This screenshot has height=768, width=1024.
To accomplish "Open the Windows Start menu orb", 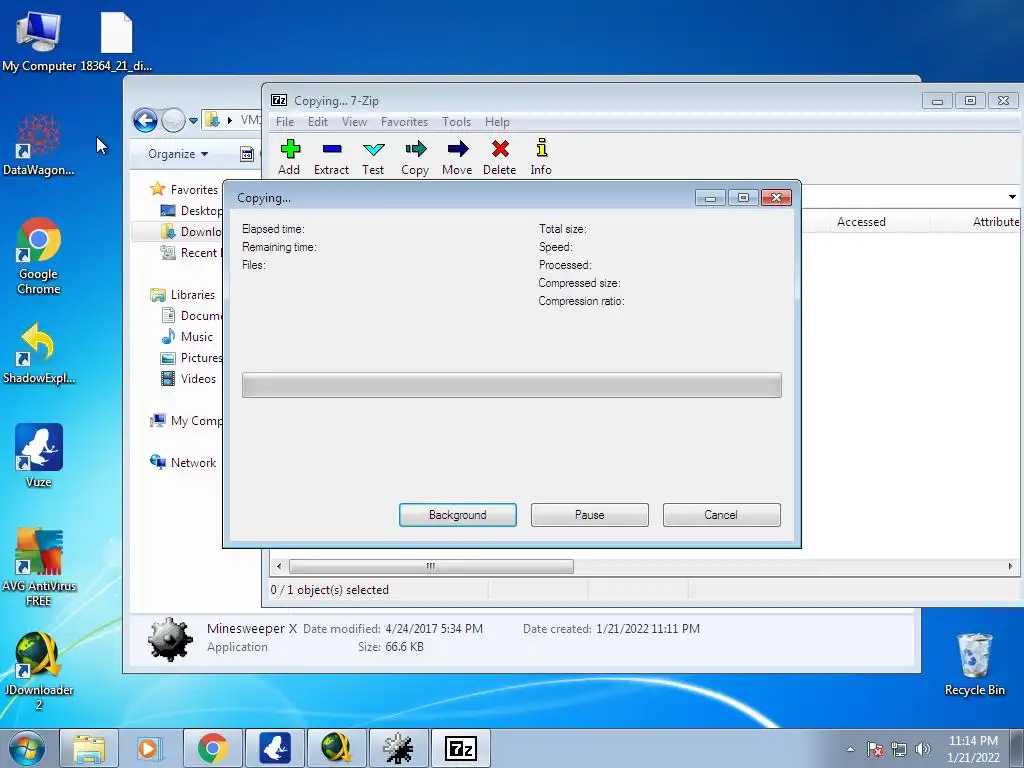I will 27,748.
